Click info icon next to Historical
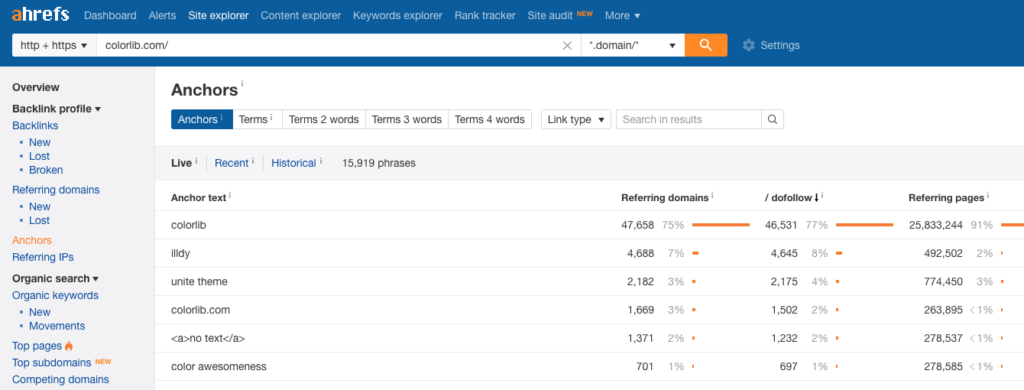 pyautogui.click(x=321, y=161)
